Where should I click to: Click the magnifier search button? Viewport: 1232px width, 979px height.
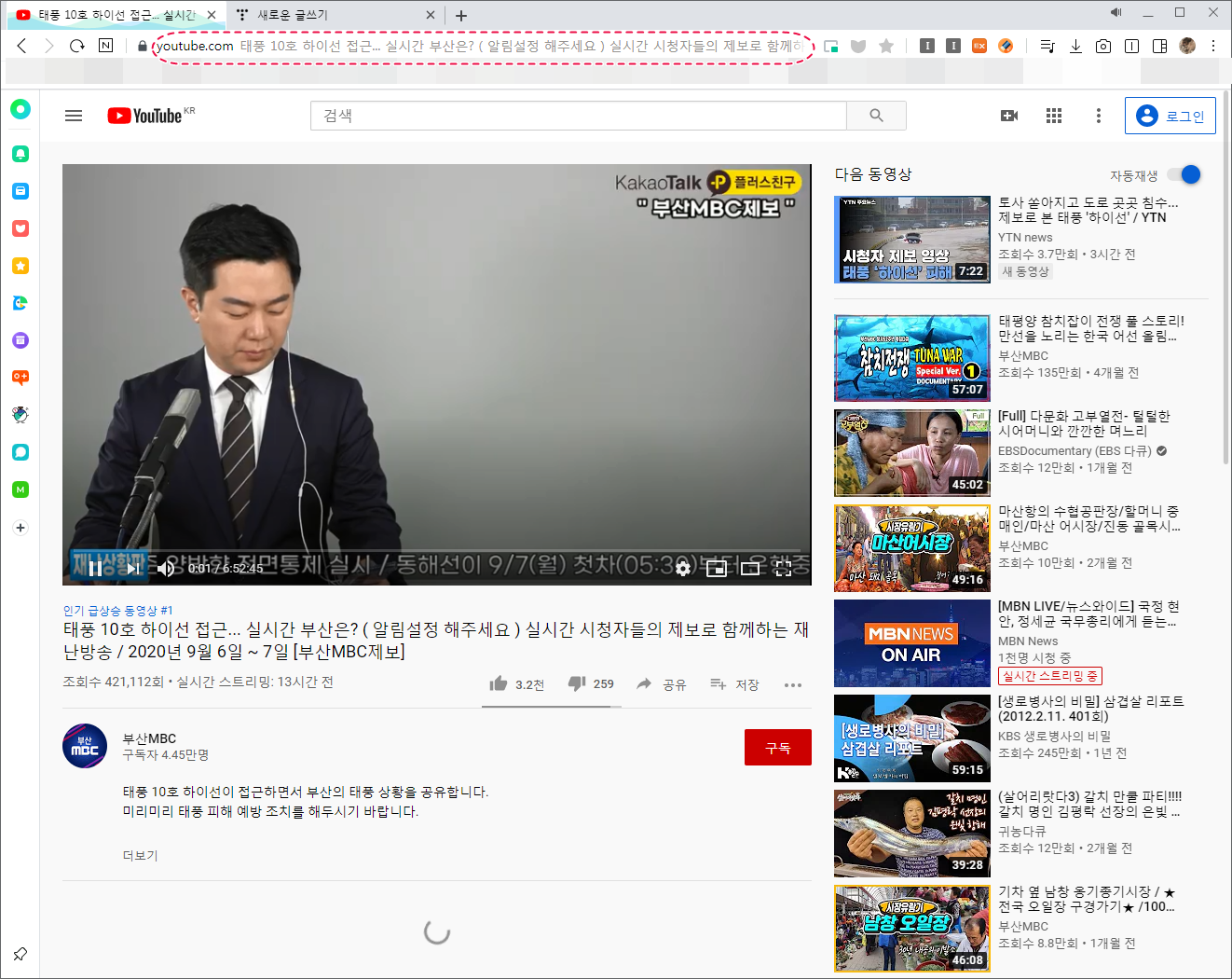coord(876,116)
